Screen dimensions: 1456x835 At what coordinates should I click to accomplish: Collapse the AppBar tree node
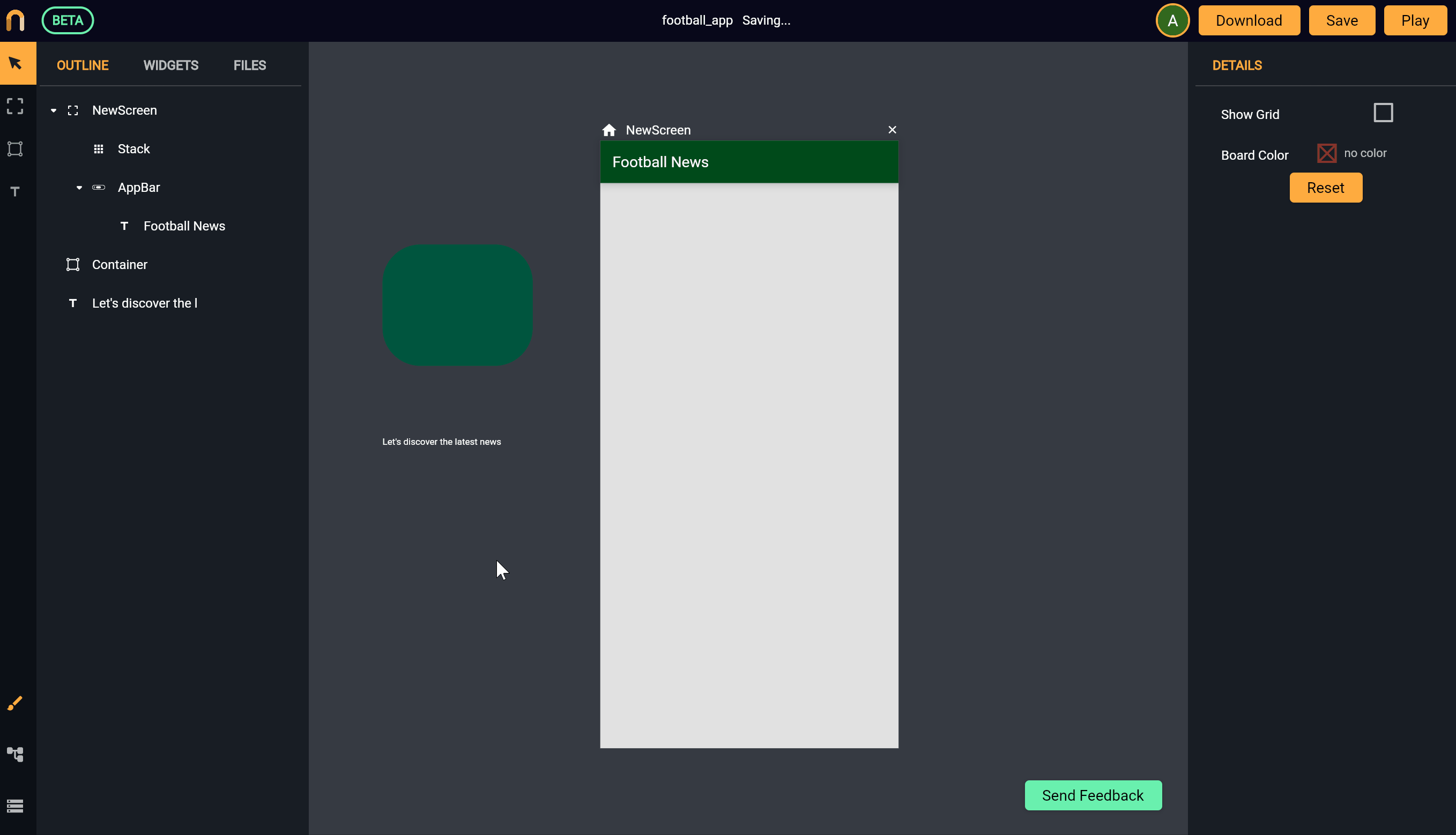[x=79, y=188]
